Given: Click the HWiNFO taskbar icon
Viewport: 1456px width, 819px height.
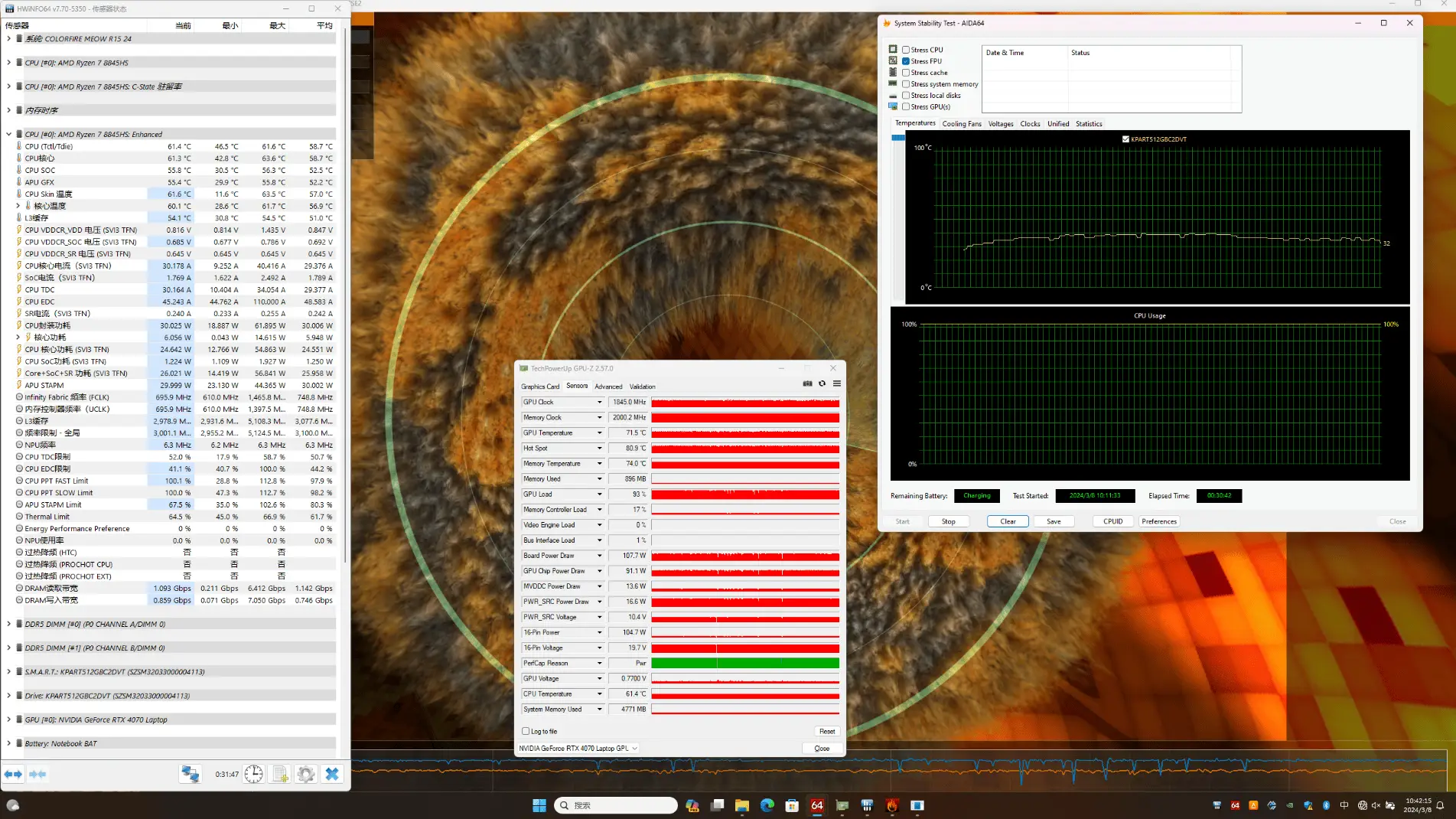Looking at the screenshot, I should click(867, 805).
